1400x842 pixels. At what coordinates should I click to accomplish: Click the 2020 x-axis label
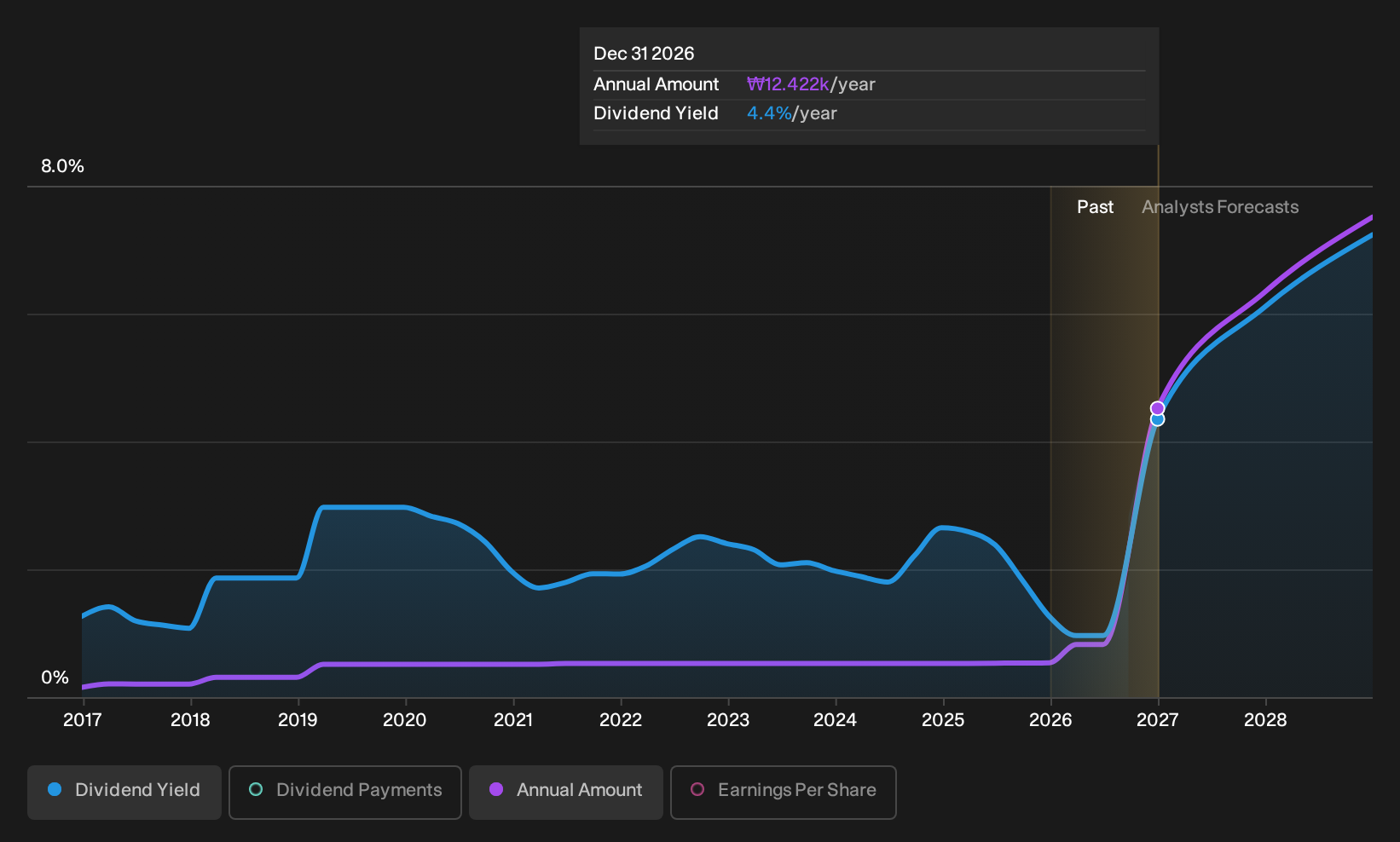click(405, 720)
